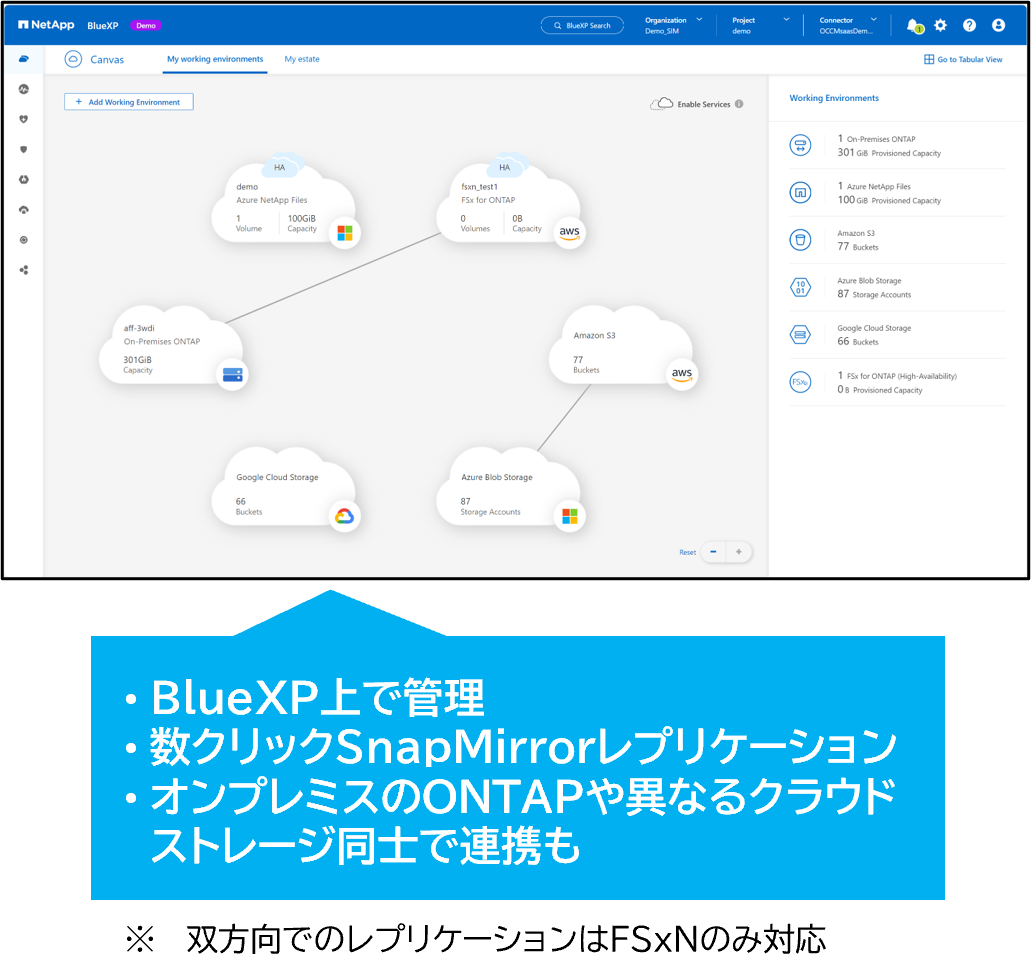Click Enable Services
Screen dimensions: 1031x976
point(704,104)
